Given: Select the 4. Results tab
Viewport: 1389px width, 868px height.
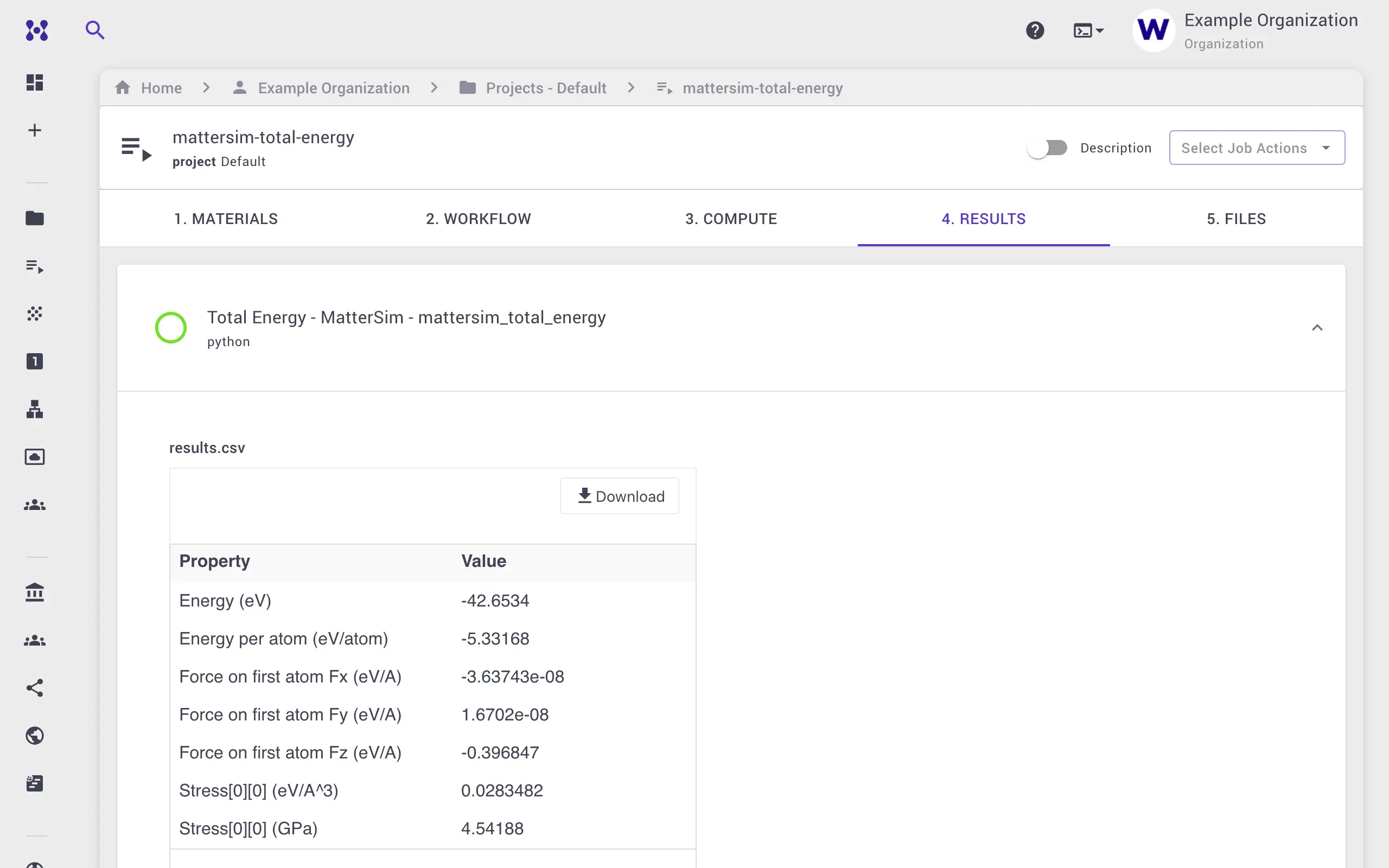Looking at the screenshot, I should (984, 219).
